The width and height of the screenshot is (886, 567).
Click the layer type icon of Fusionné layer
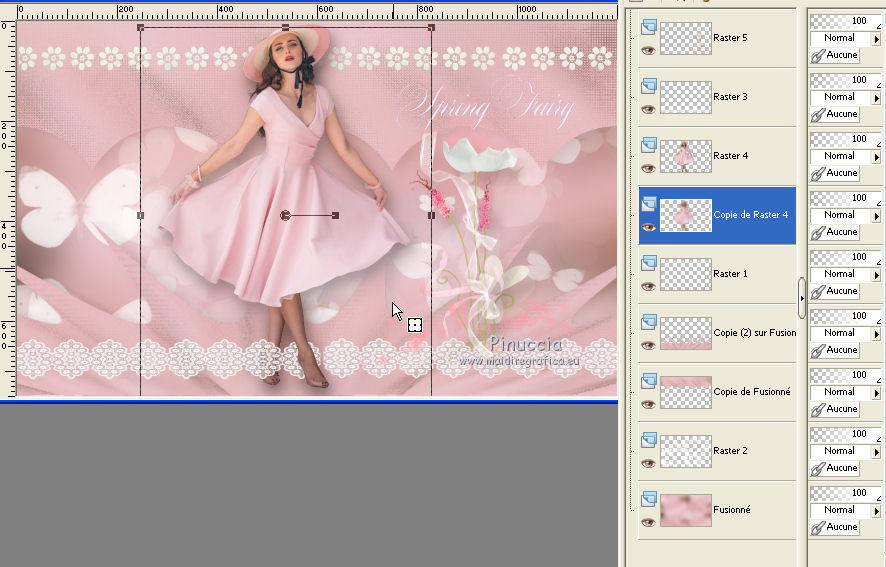click(x=648, y=499)
